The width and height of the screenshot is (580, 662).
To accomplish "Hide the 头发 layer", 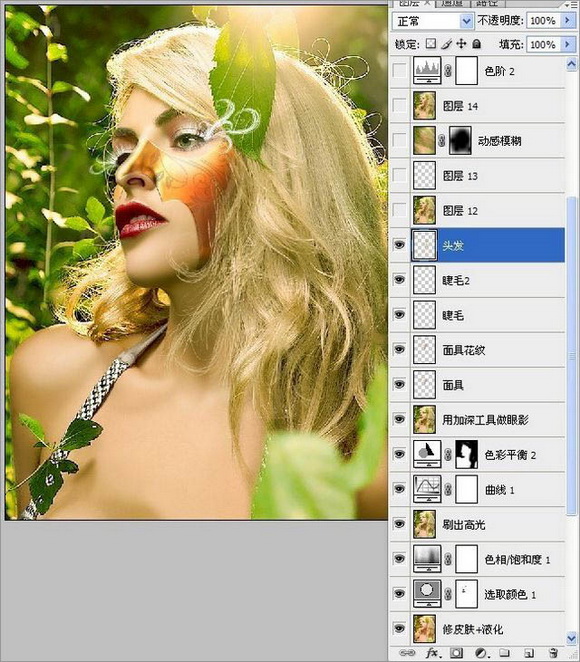I will (x=399, y=245).
